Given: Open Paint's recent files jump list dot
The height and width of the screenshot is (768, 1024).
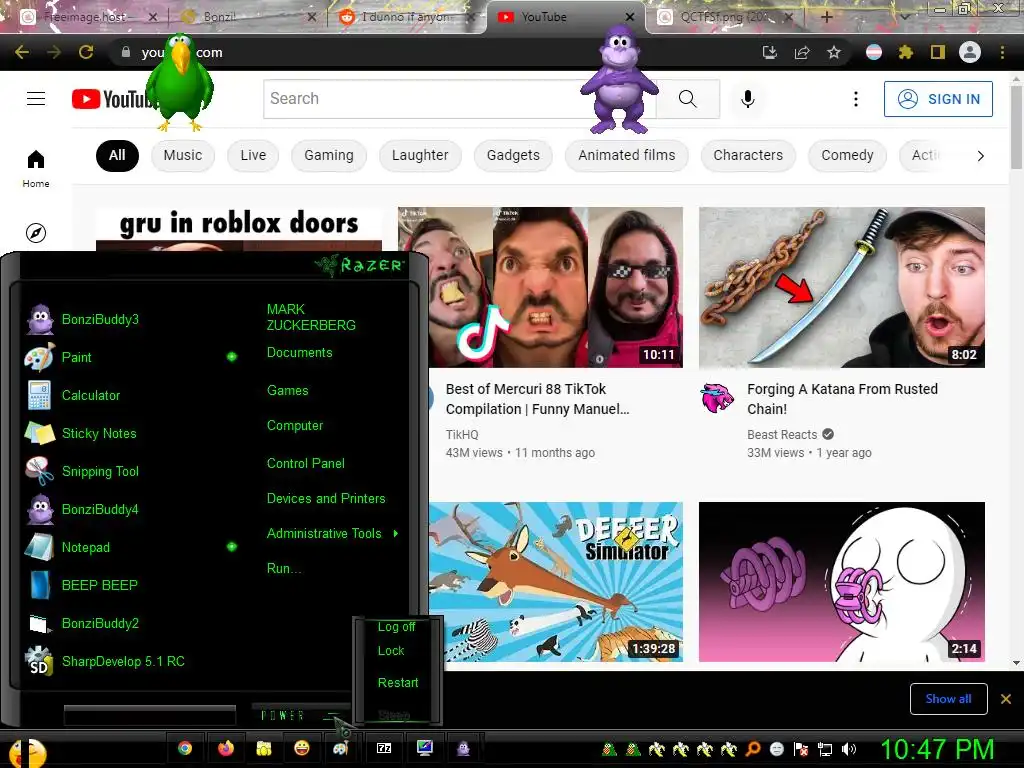Looking at the screenshot, I should click(232, 357).
